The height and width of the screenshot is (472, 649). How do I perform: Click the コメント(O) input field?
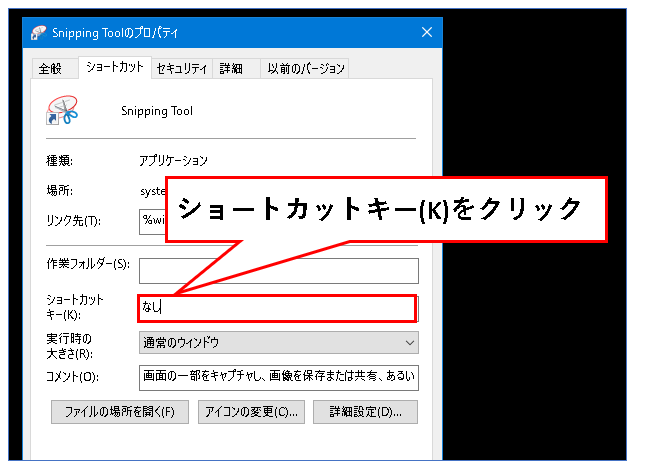pos(279,377)
